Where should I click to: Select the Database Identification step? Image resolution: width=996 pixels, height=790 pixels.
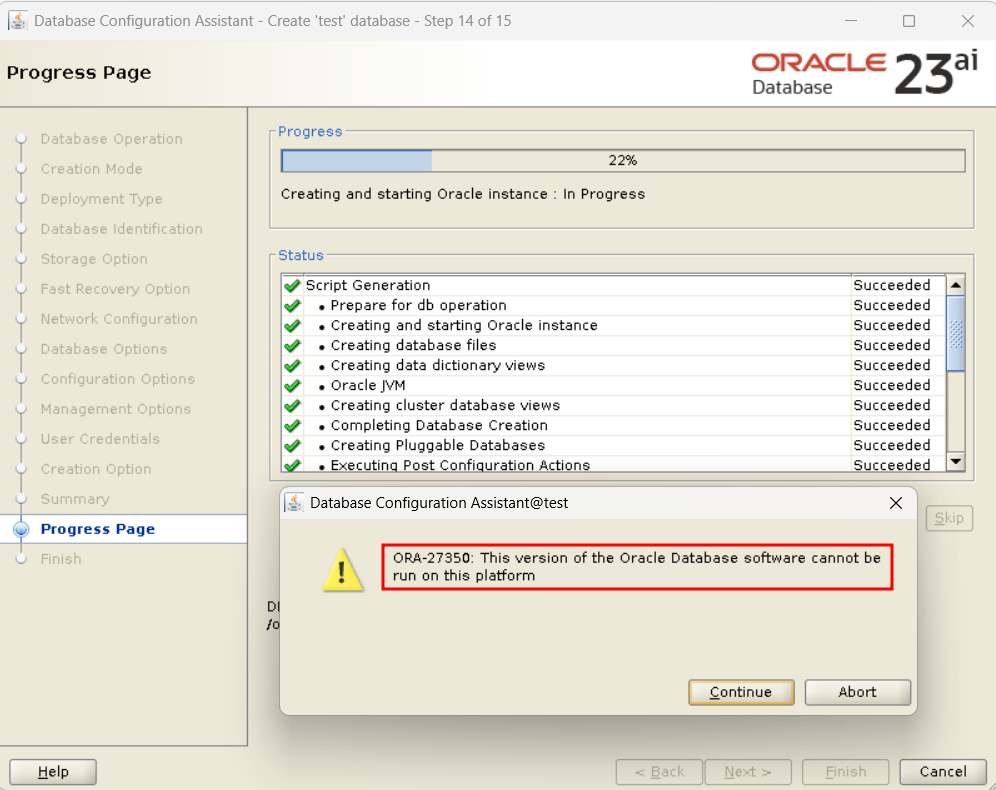pos(121,229)
